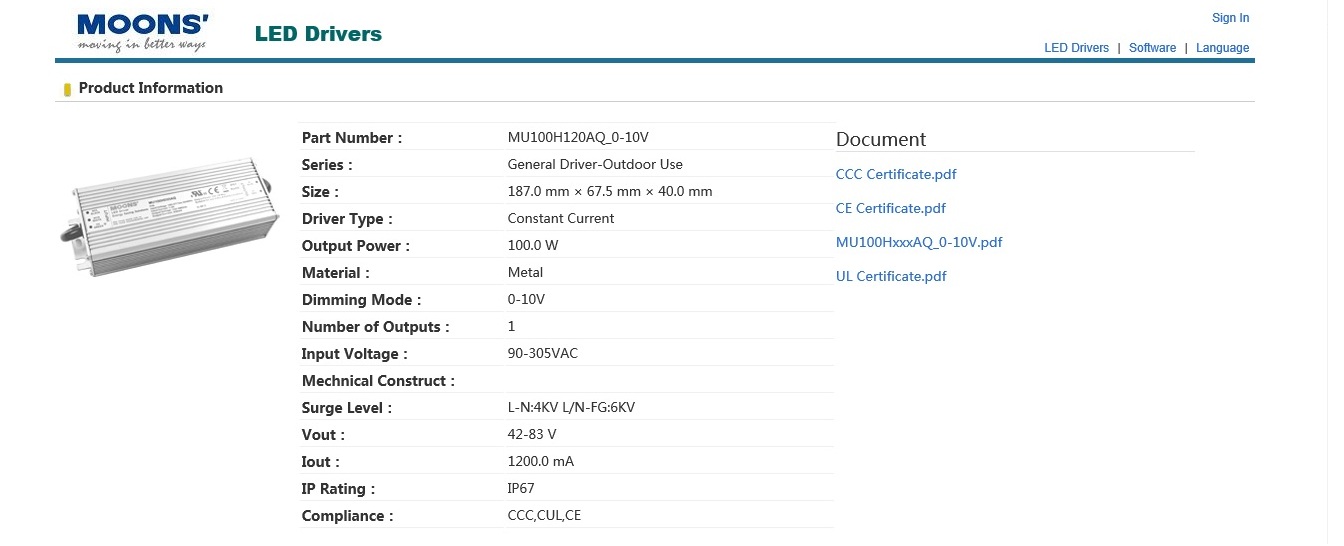Click the IP67 rating value

pyautogui.click(x=522, y=489)
